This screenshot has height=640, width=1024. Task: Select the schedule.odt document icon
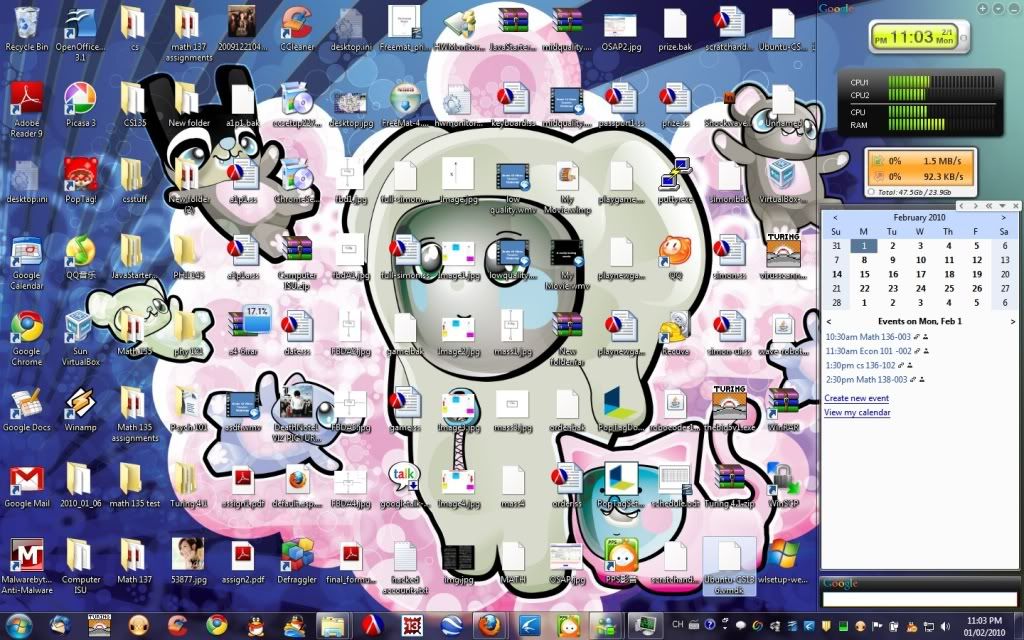pyautogui.click(x=675, y=487)
